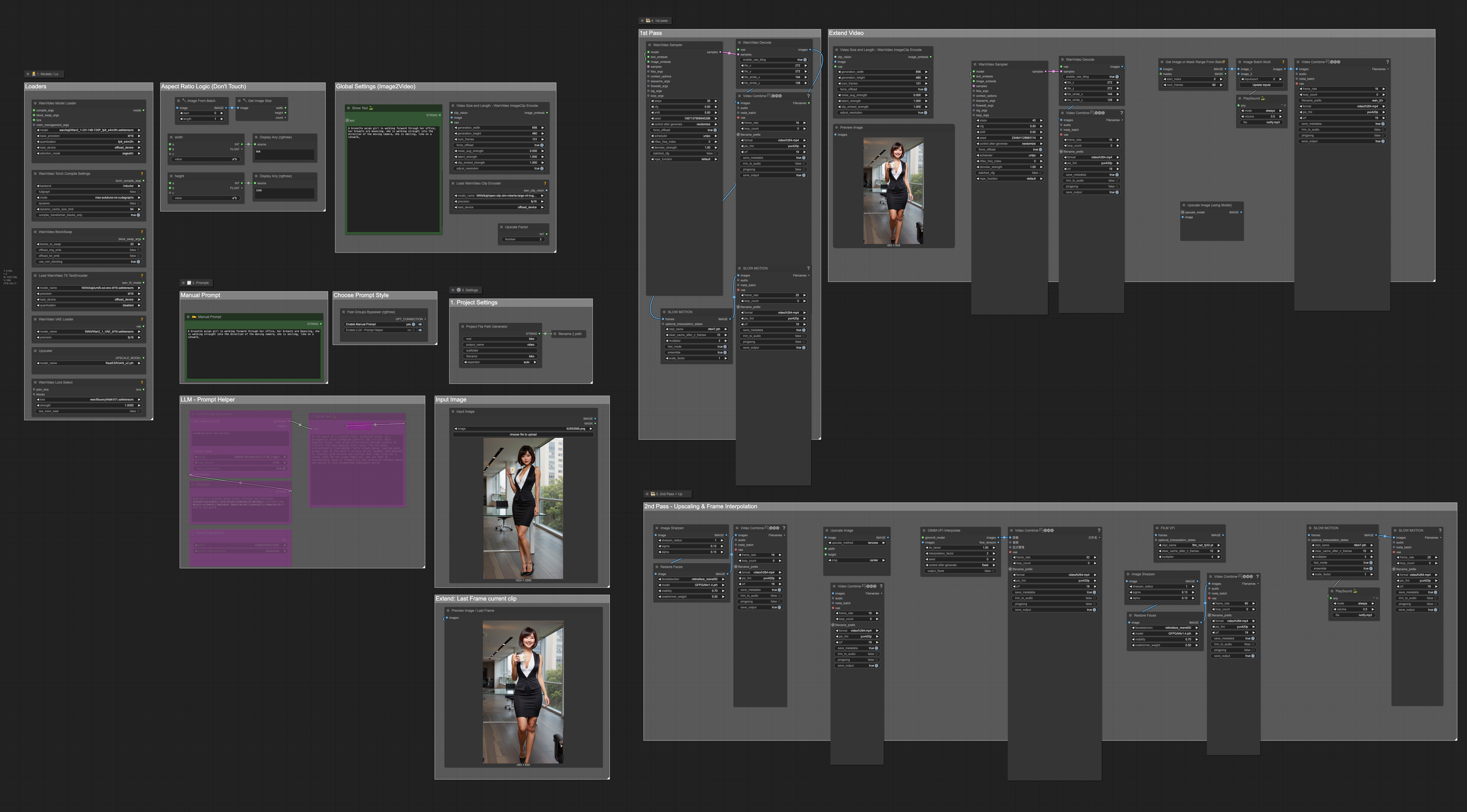
Task: Click the arrow icon next to Enable LLM - Prompt Helper
Action: [420, 330]
